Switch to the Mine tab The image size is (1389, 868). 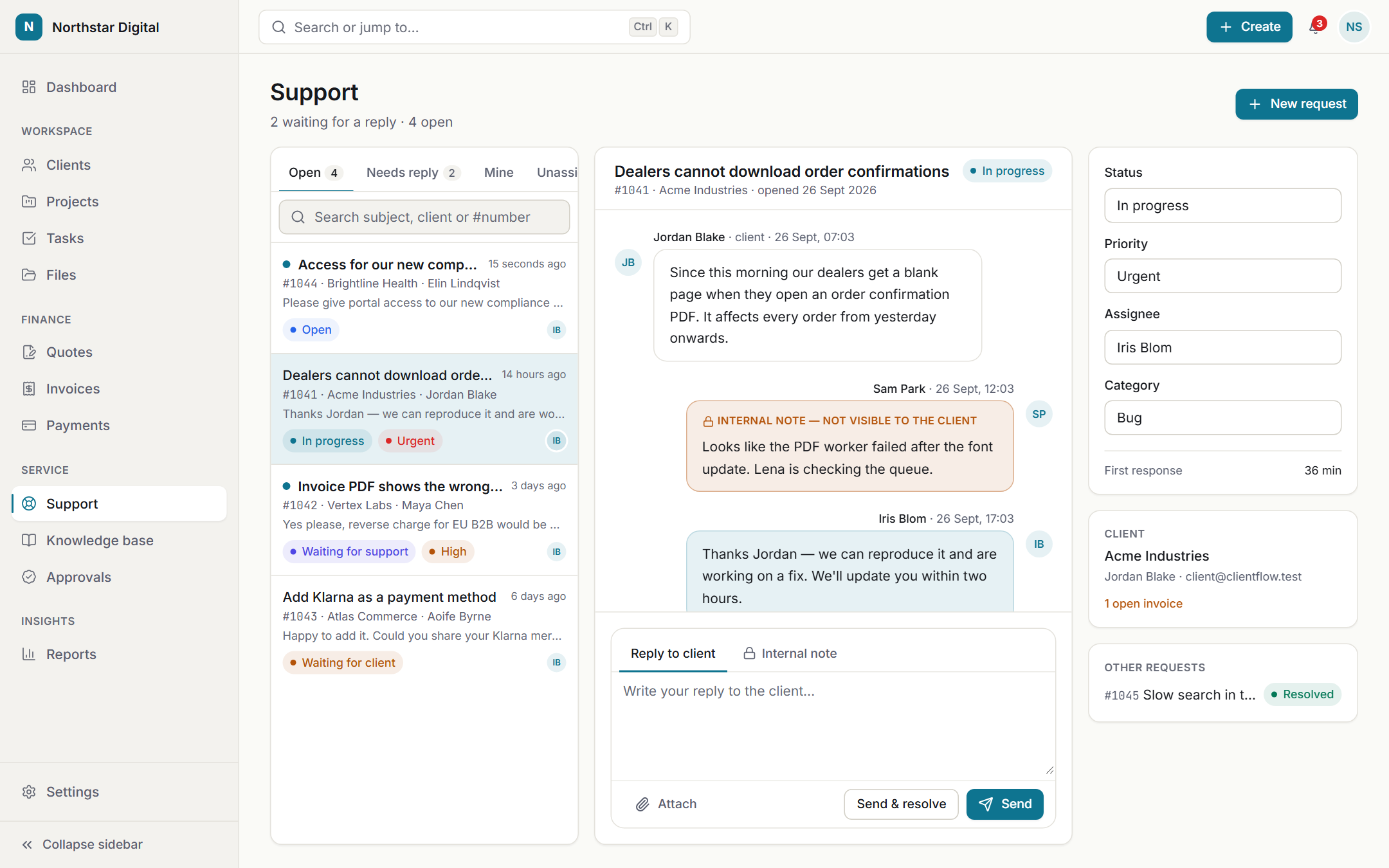pos(498,172)
